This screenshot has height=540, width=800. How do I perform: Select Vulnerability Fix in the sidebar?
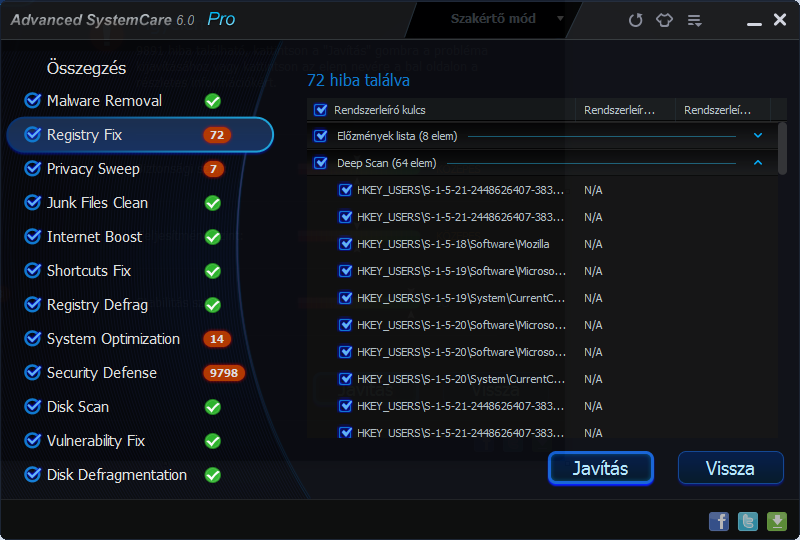(96, 441)
